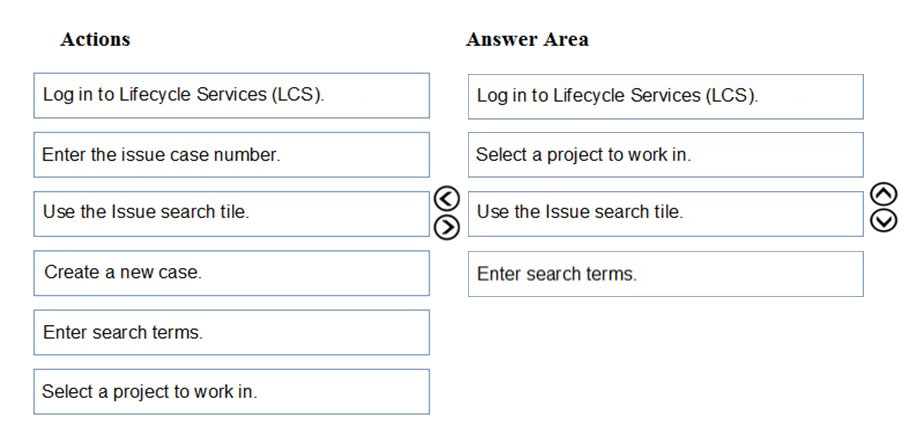Select 'Use the Issue search tile.' in Answer Area

665,214
